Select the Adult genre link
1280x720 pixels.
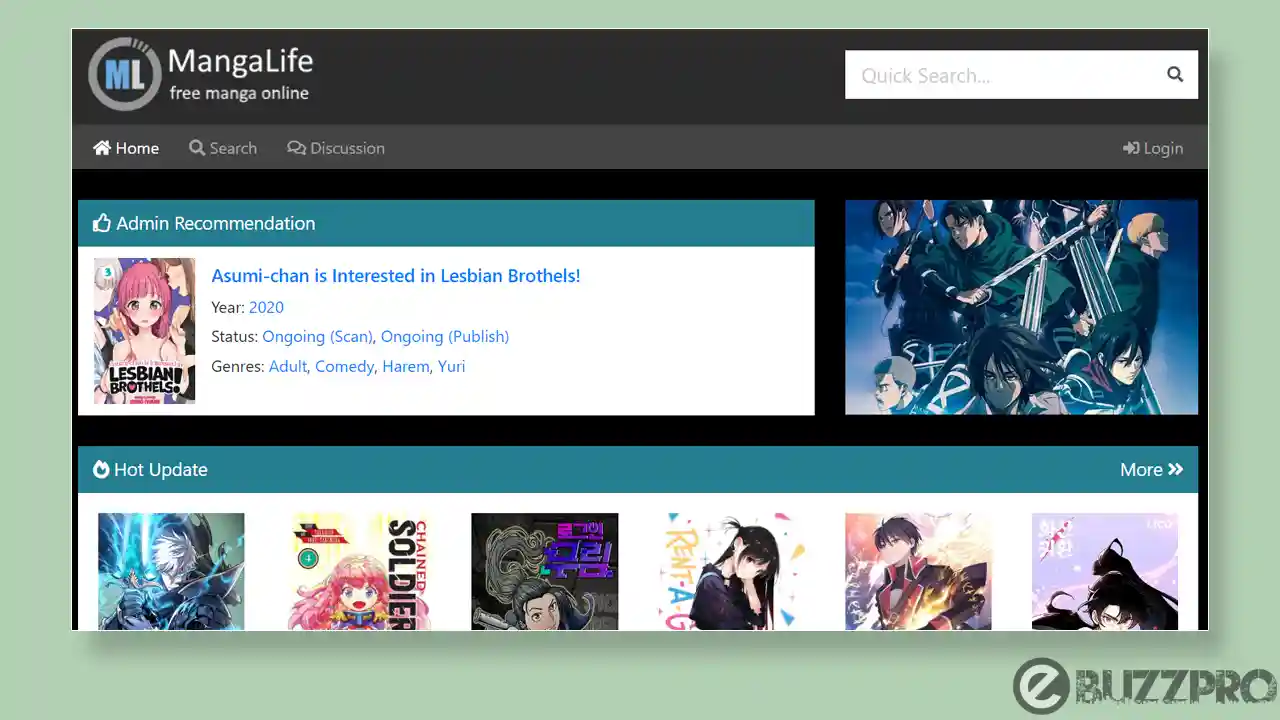click(288, 366)
